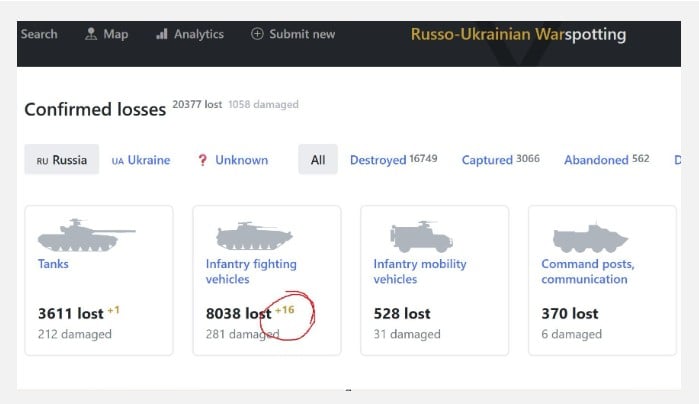Click the tank silhouette icon
Screen dimensions: 699x404
point(85,236)
